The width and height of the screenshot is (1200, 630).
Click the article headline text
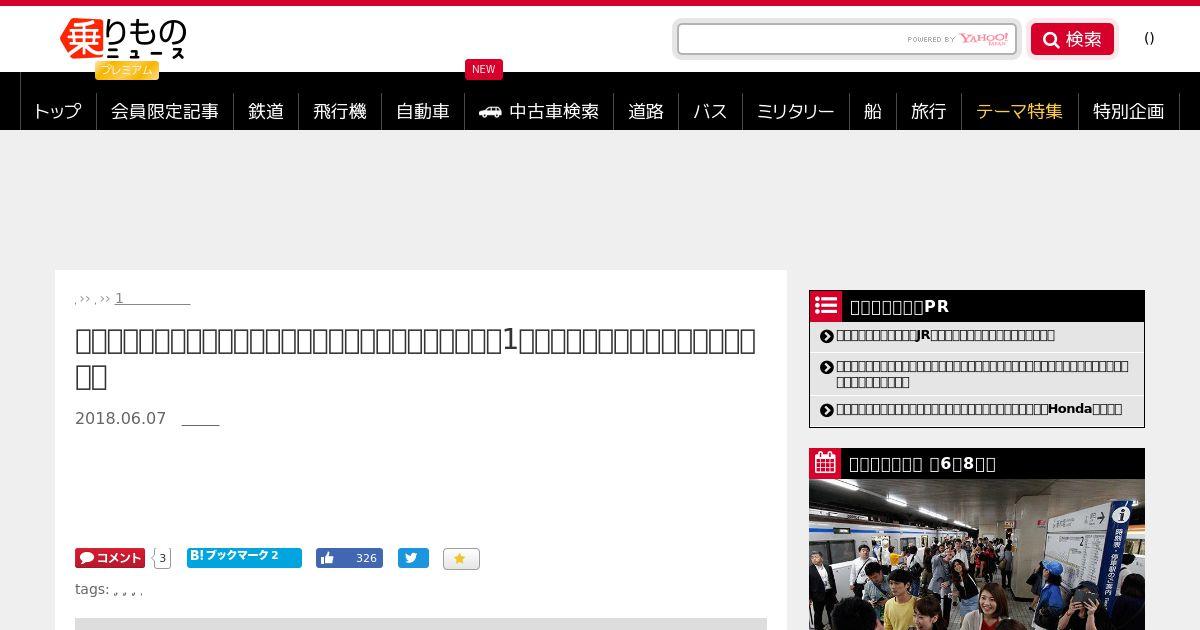point(415,357)
